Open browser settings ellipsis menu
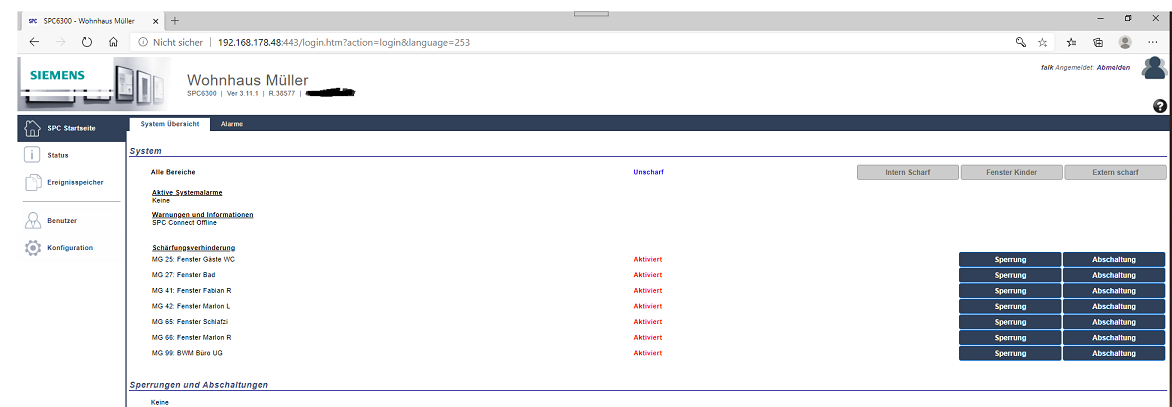 tap(1152, 42)
